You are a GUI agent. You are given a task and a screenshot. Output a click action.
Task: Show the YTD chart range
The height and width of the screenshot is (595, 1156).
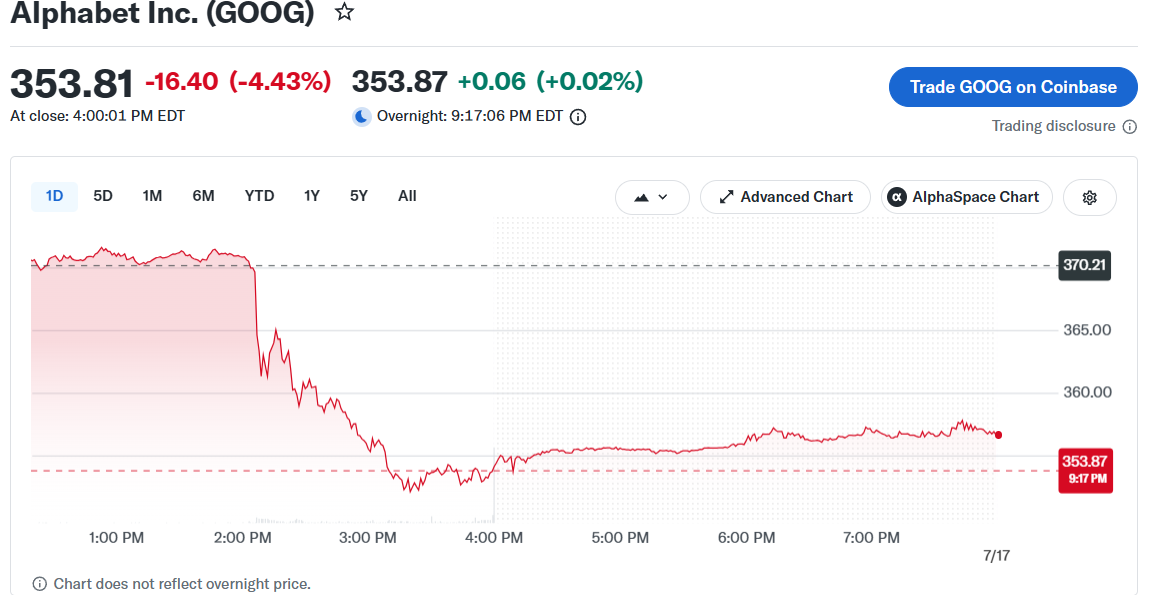coord(260,196)
